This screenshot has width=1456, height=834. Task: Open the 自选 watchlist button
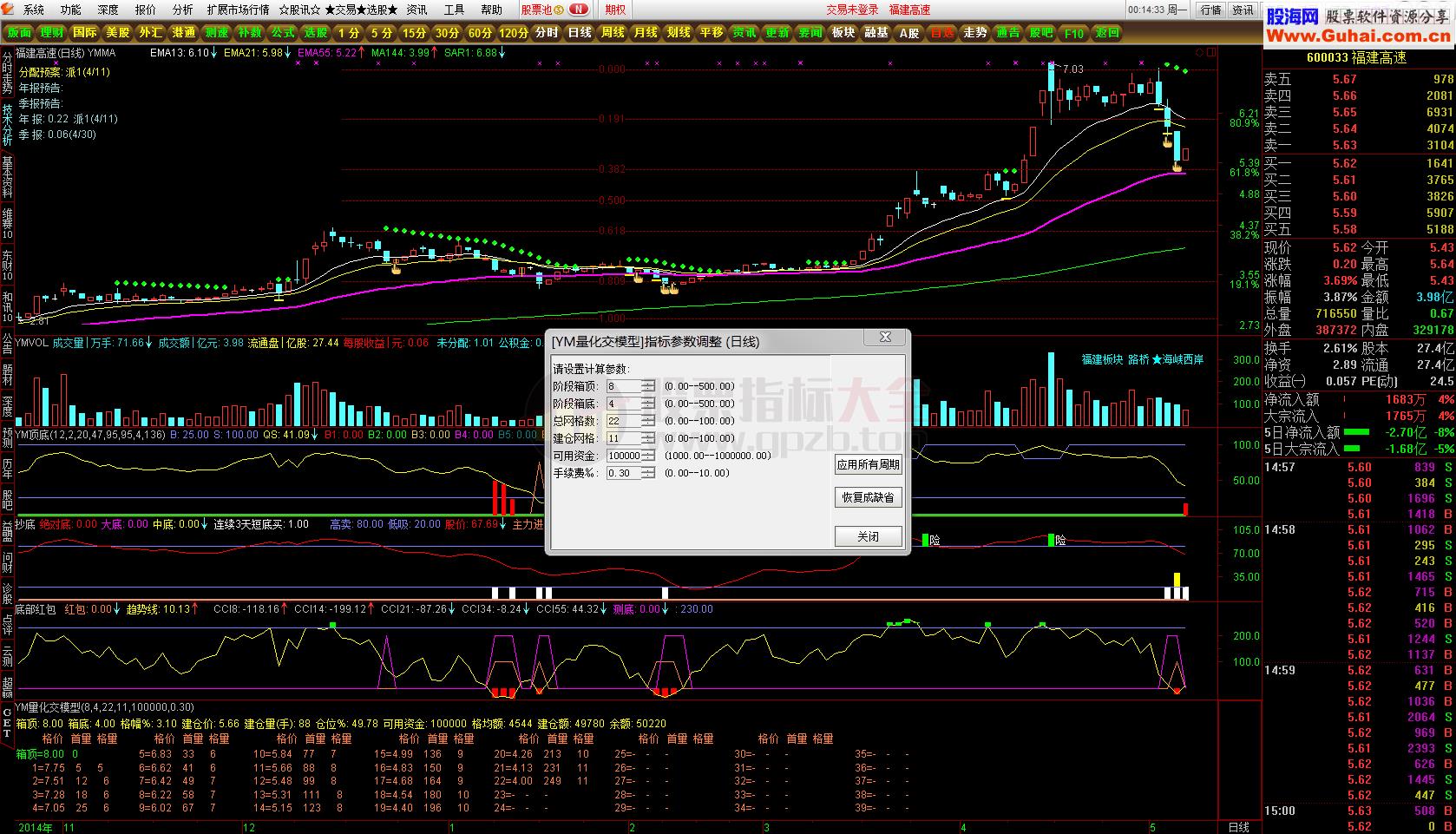[942, 33]
